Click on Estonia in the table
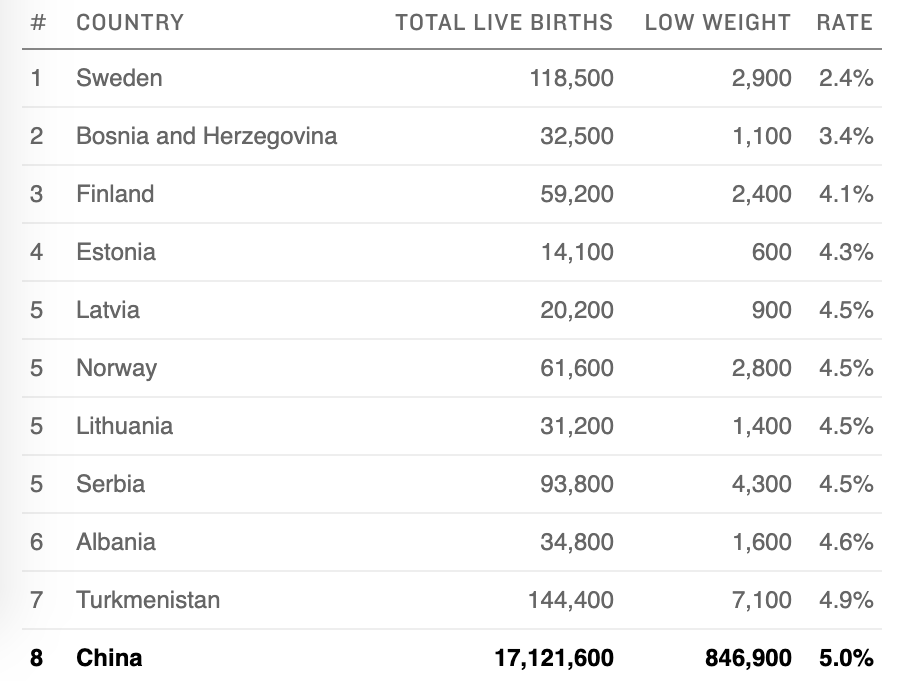The width and height of the screenshot is (908, 681). 116,252
